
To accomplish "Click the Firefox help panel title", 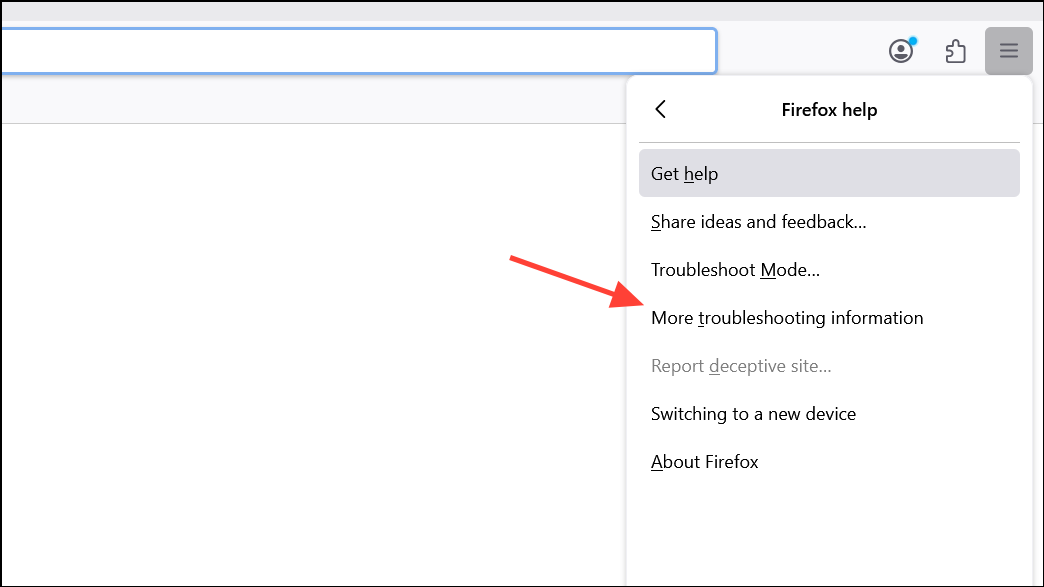I will pos(829,110).
